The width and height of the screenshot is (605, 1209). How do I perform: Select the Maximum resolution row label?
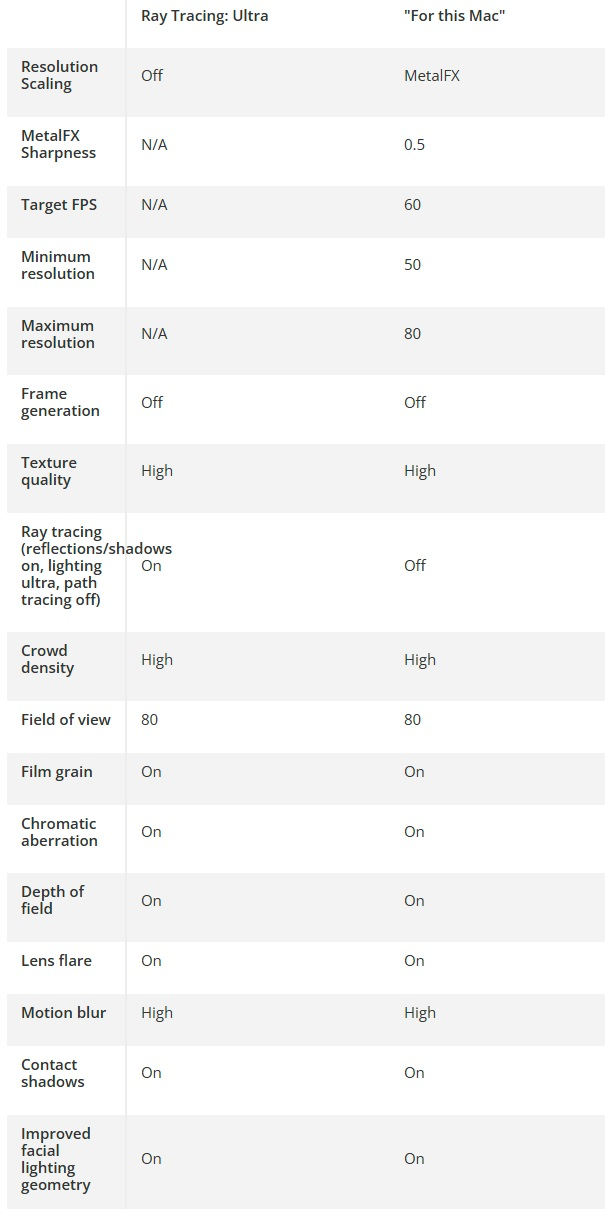(x=57, y=334)
